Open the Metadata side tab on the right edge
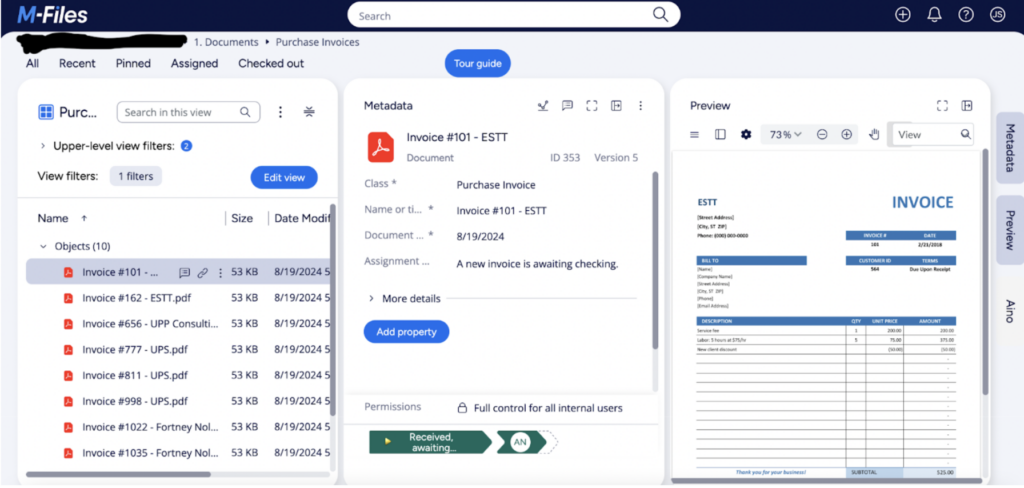Screen dimensions: 1024x488 coord(1010,148)
